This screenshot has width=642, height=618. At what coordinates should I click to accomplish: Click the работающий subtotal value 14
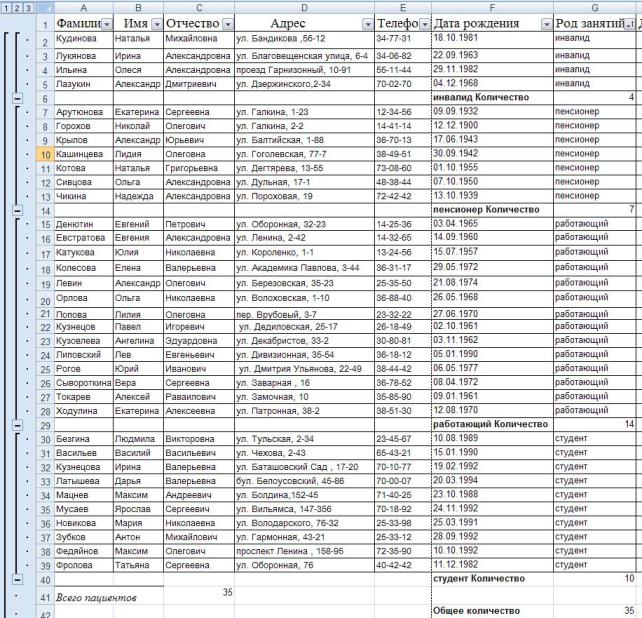(x=629, y=424)
